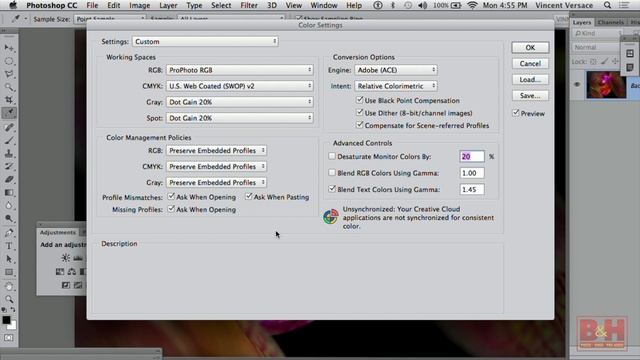Select the Dodge tool
Viewport: 640px width, 360px height.
pyautogui.click(x=9, y=218)
